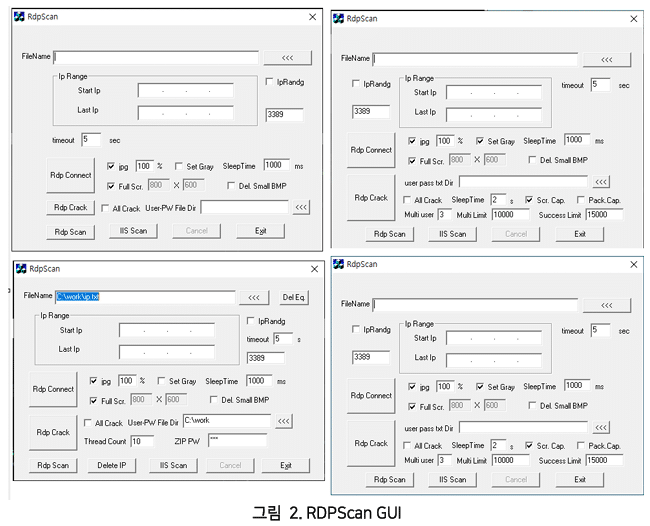
Task: Browse <<< next to C:\work directory field
Action: pyautogui.click(x=284, y=421)
